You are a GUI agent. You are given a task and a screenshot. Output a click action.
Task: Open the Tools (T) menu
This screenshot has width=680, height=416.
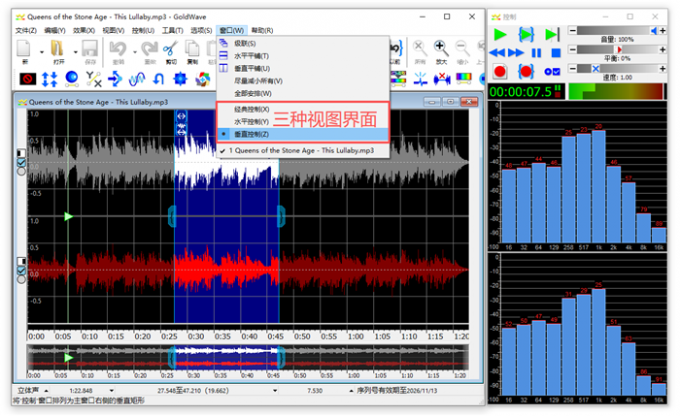(x=172, y=30)
